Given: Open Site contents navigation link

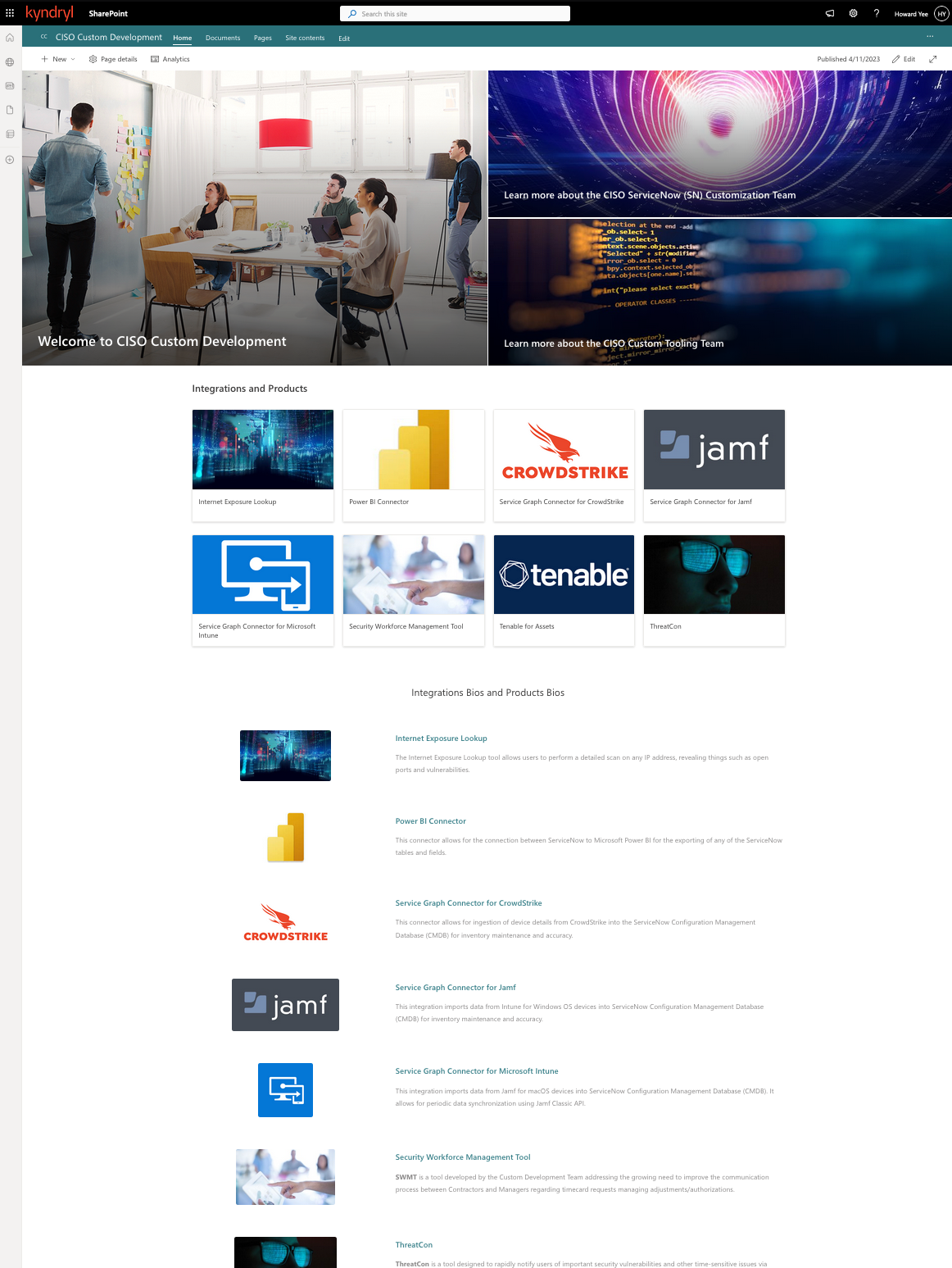Looking at the screenshot, I should point(305,38).
